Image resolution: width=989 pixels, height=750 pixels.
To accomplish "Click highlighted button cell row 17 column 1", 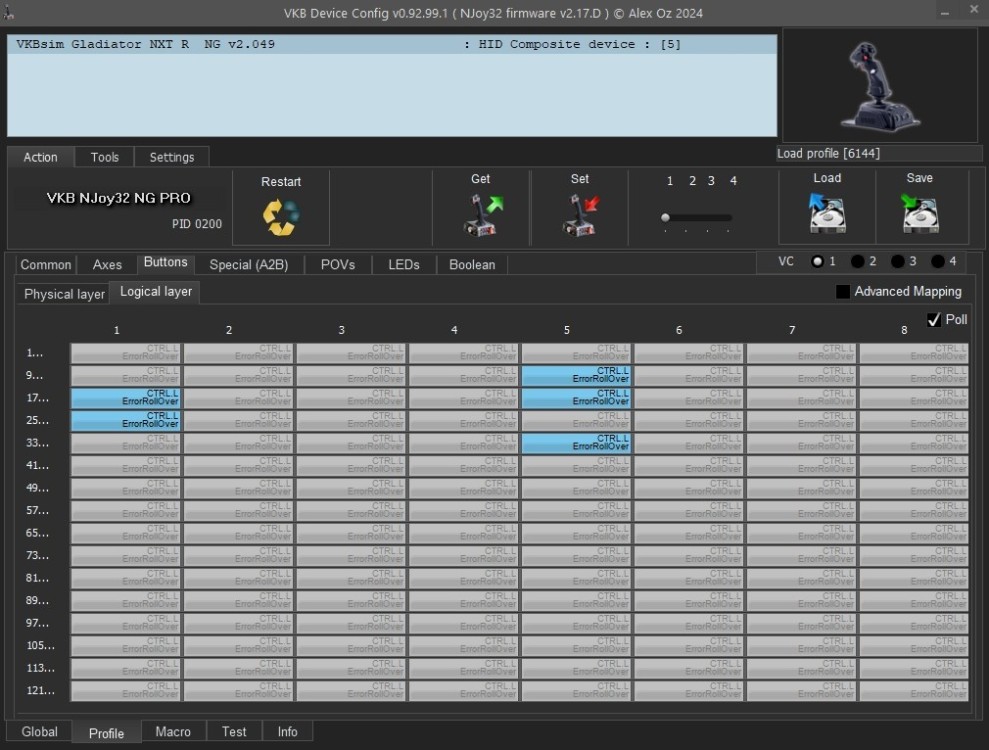I will (125, 398).
